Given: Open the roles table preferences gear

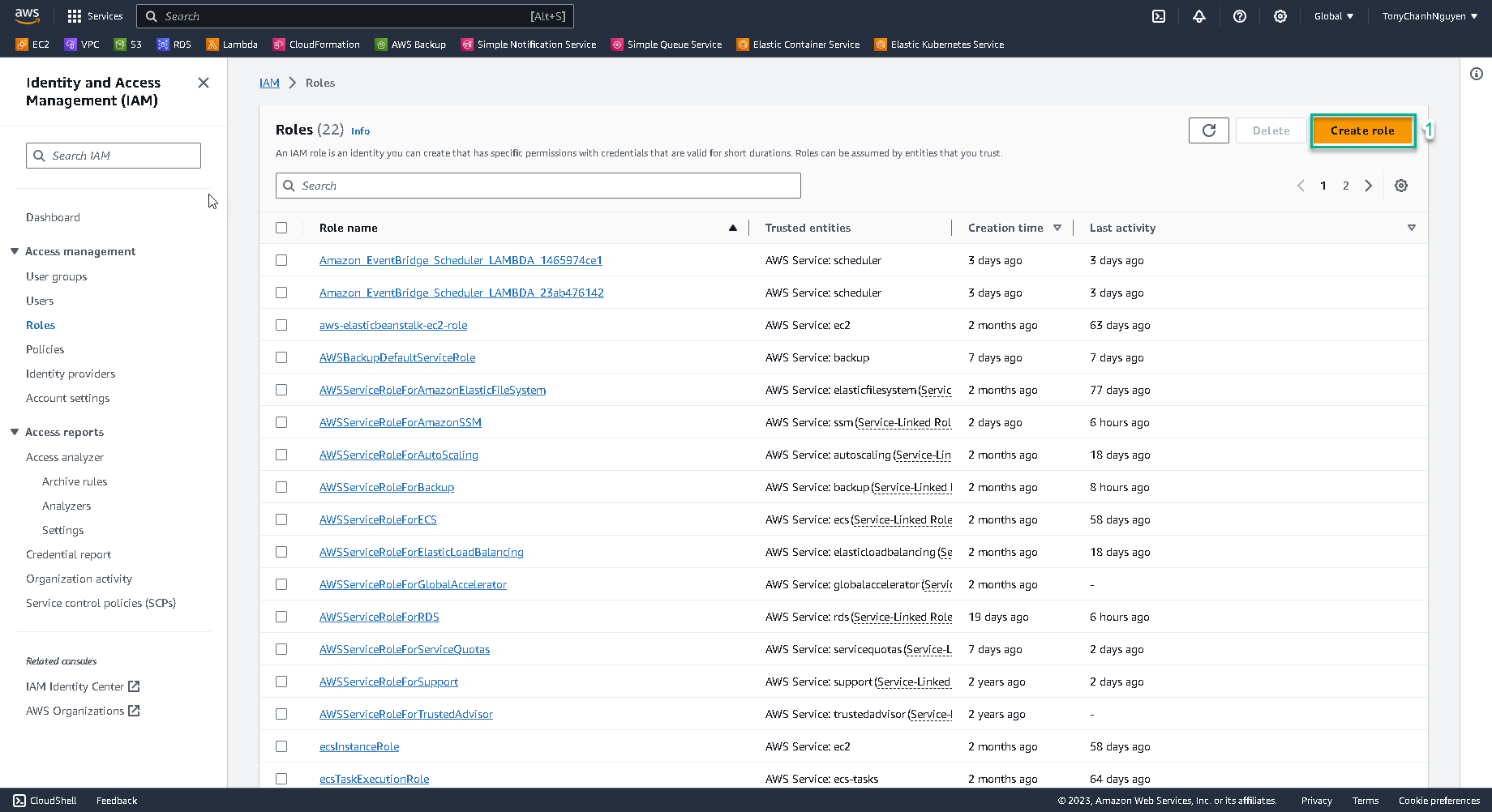Looking at the screenshot, I should 1401,186.
